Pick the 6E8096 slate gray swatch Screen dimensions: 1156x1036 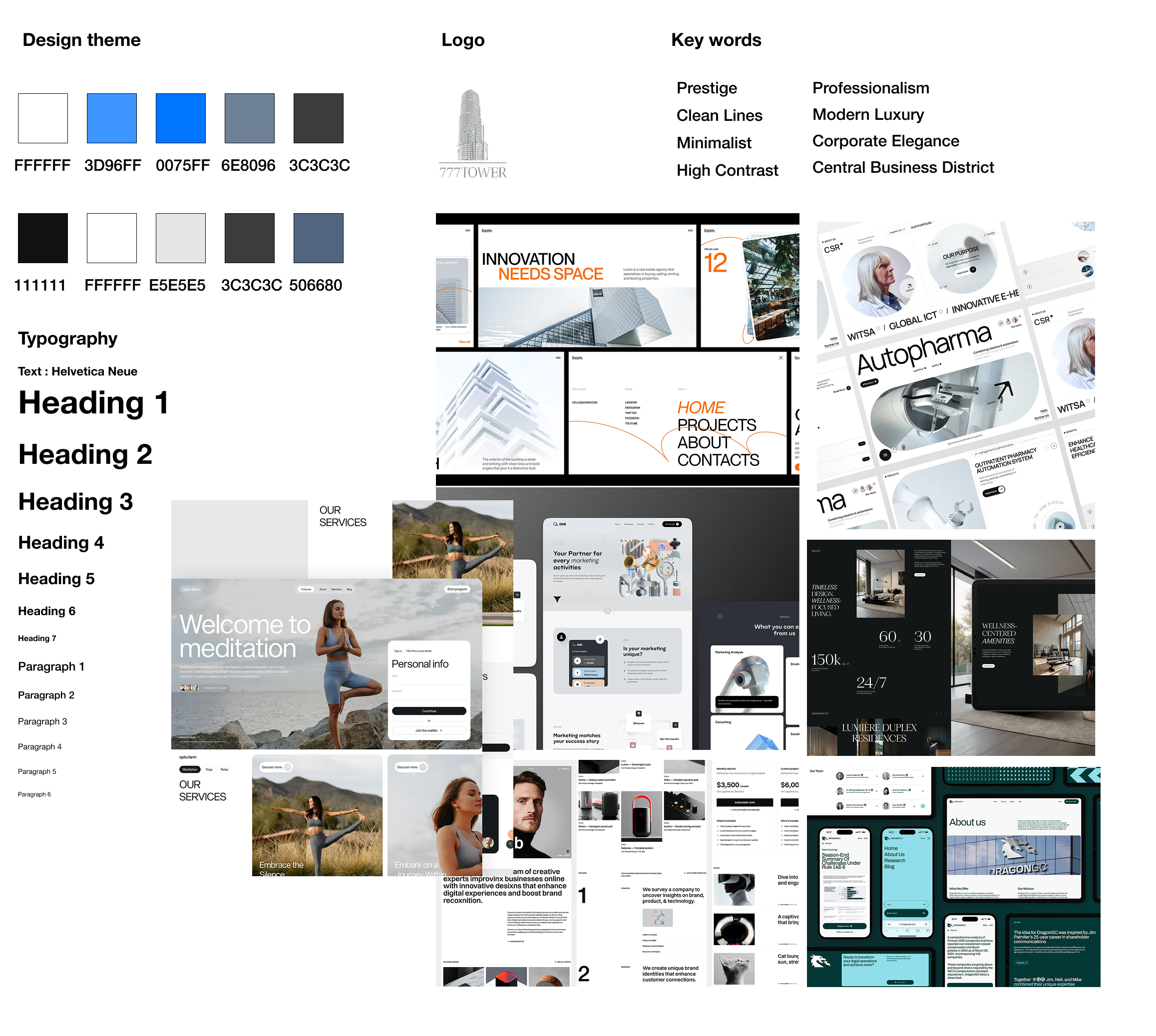[x=249, y=118]
